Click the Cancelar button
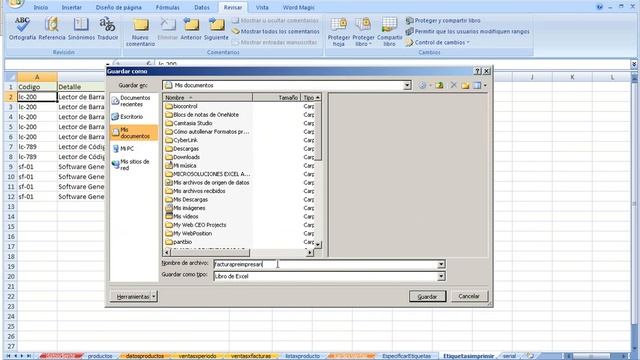Viewport: 640px width, 360px height. (x=469, y=296)
